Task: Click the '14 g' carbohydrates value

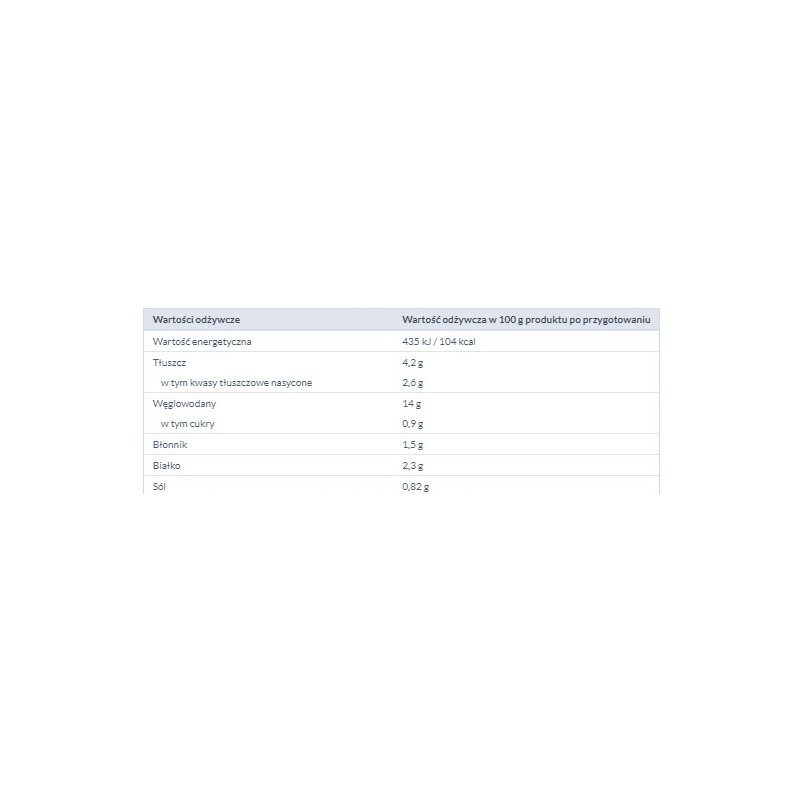Action: pyautogui.click(x=411, y=404)
